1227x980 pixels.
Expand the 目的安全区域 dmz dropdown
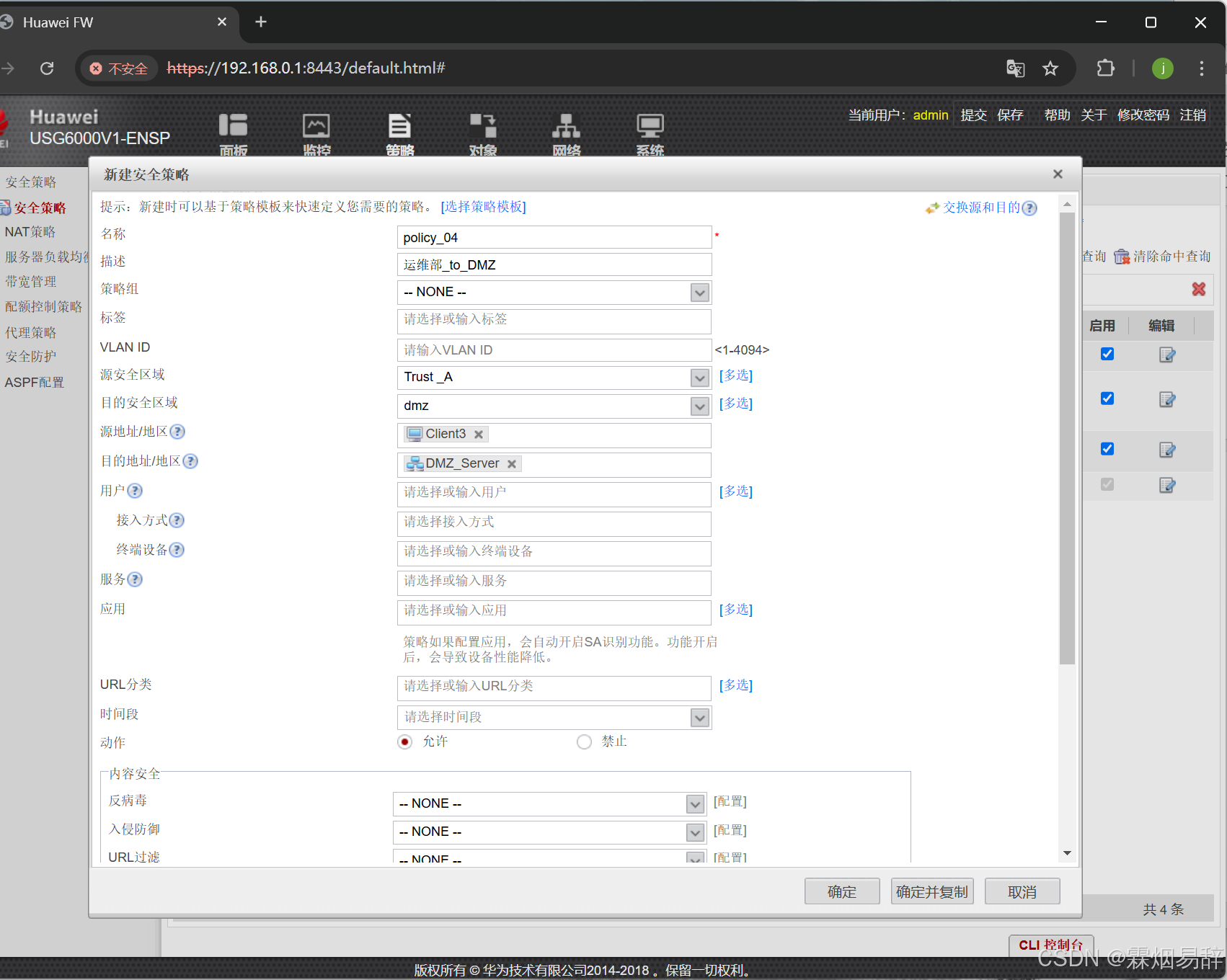click(699, 406)
